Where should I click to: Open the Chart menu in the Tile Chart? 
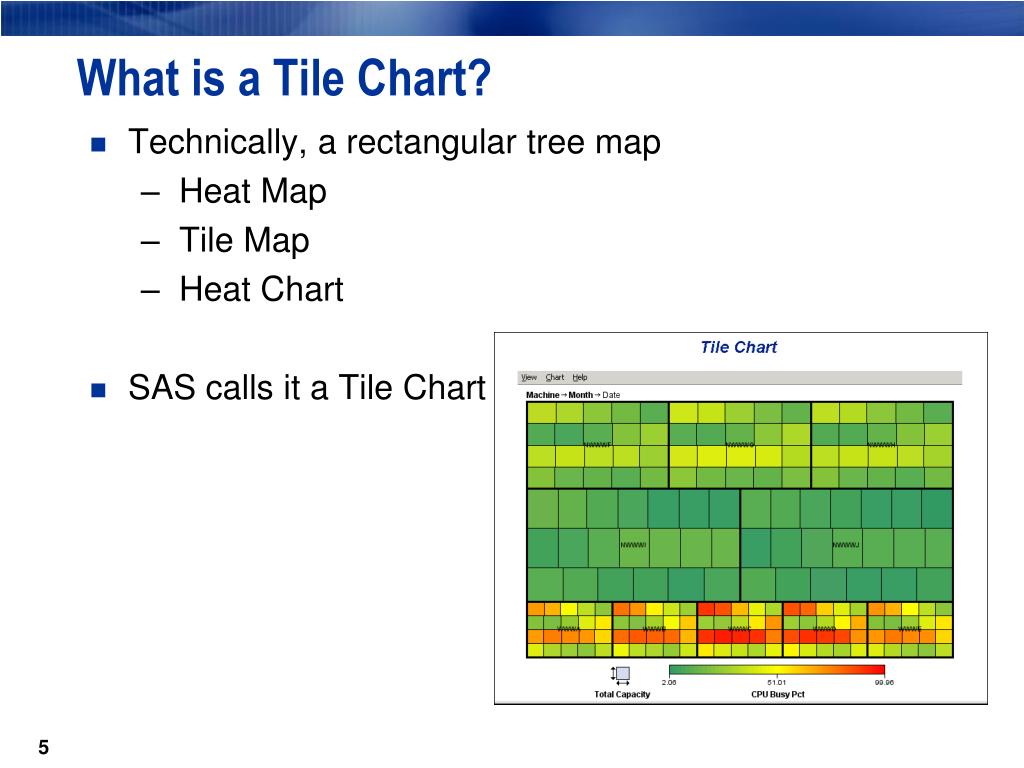(554, 377)
